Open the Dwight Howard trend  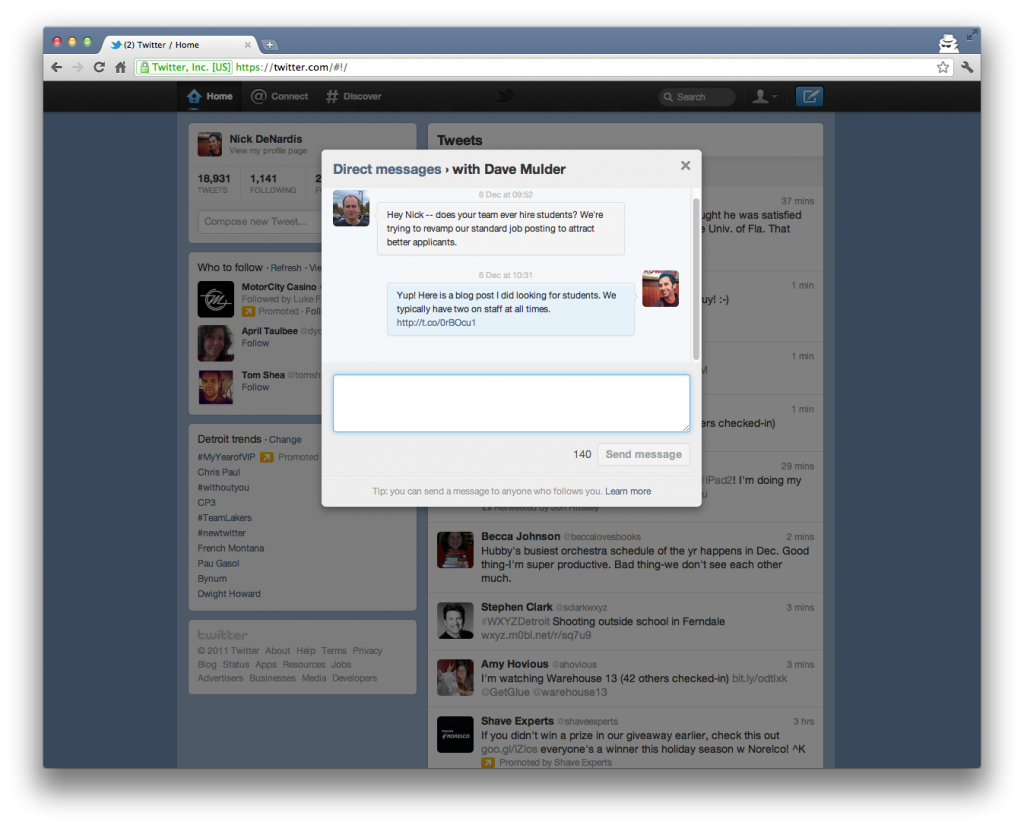229,594
